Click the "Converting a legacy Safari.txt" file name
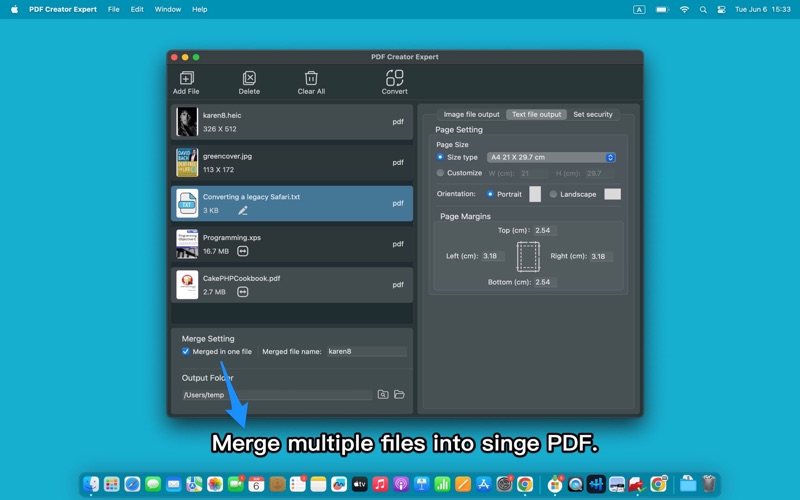Screen dimensions: 800x500 [252, 196]
